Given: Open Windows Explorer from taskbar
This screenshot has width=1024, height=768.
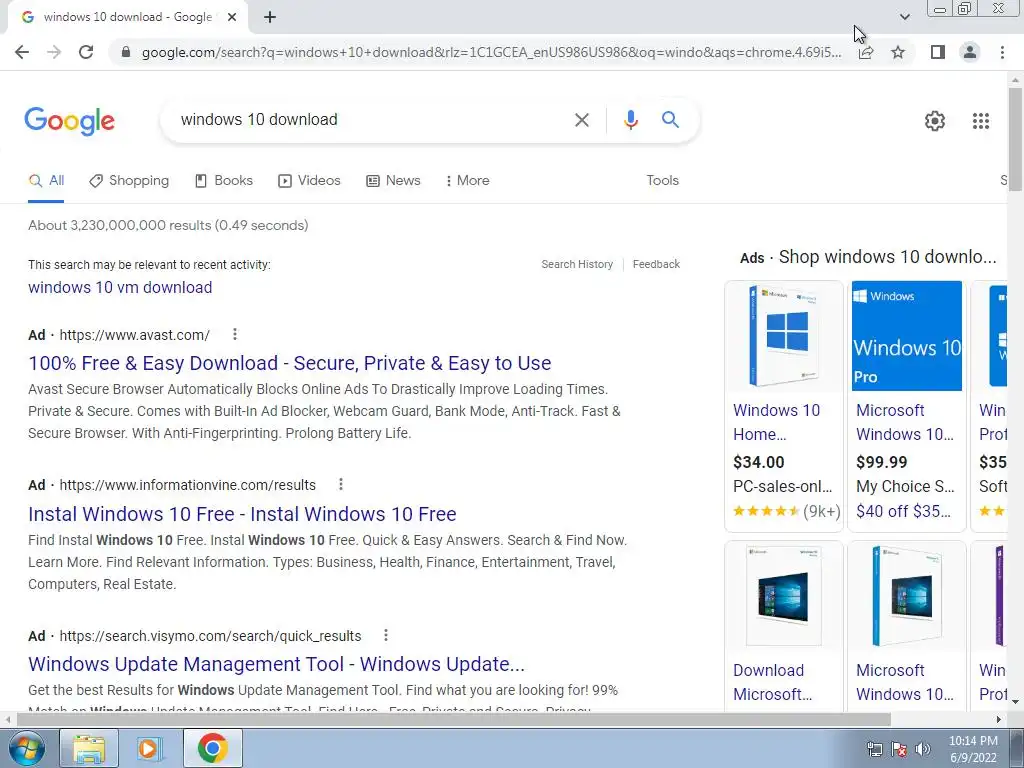Looking at the screenshot, I should [89, 748].
